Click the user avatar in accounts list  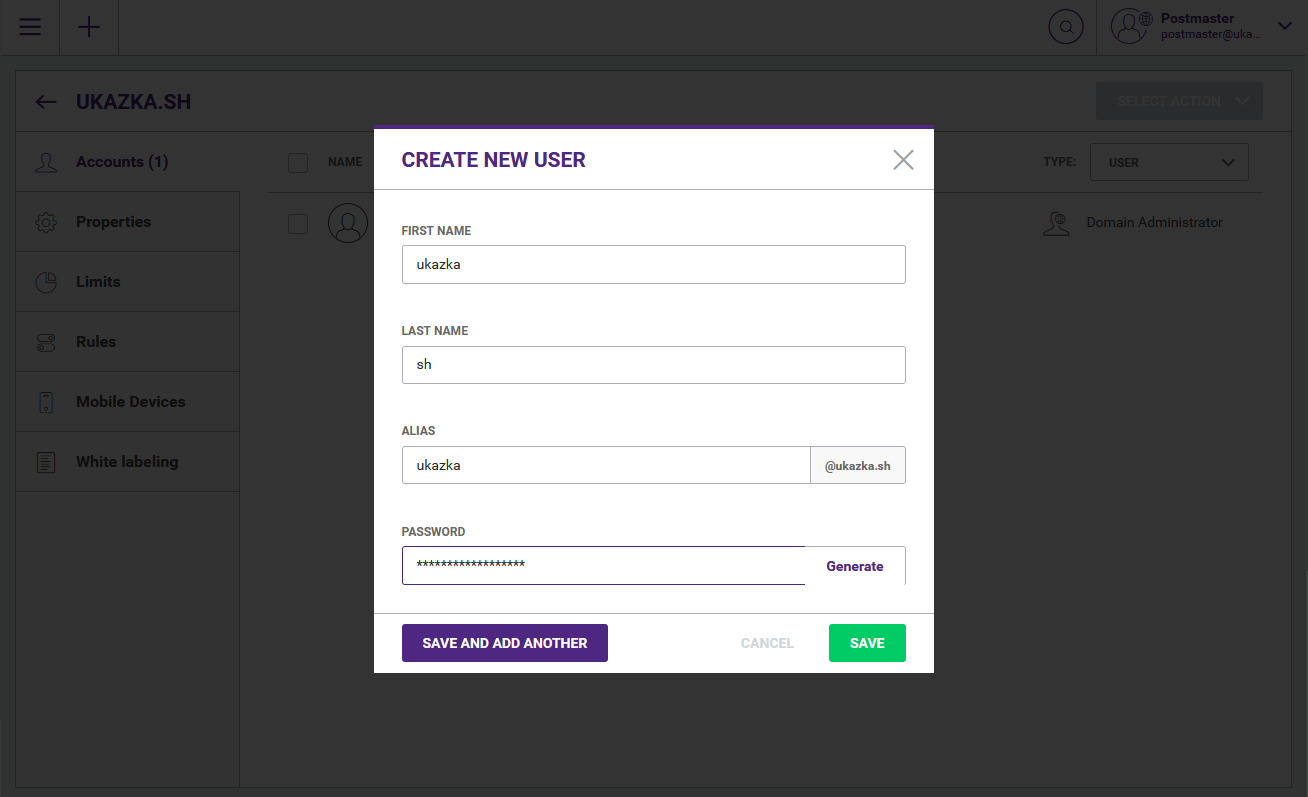[x=347, y=223]
